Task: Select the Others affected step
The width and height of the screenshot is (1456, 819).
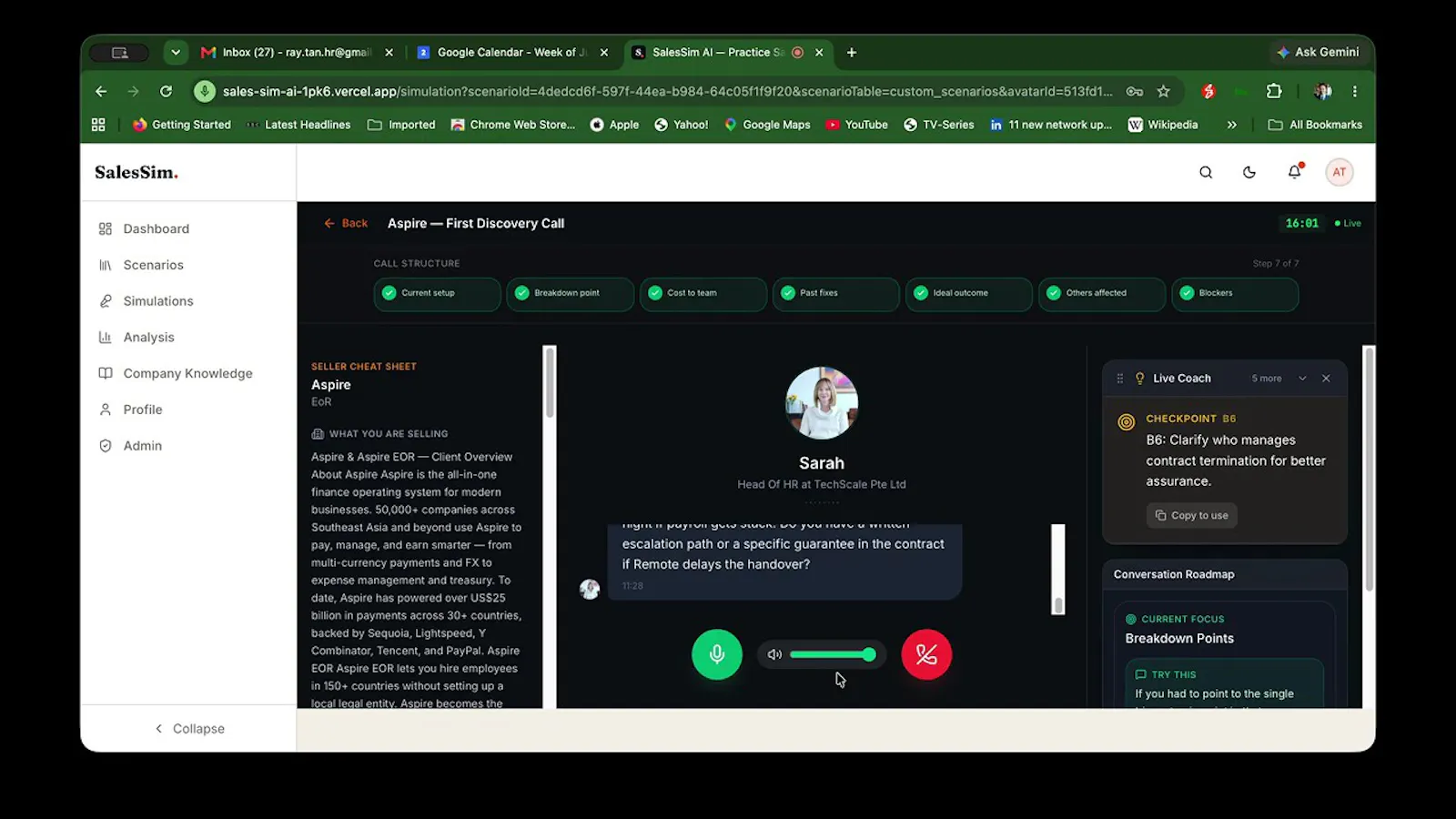Action: tap(1101, 293)
